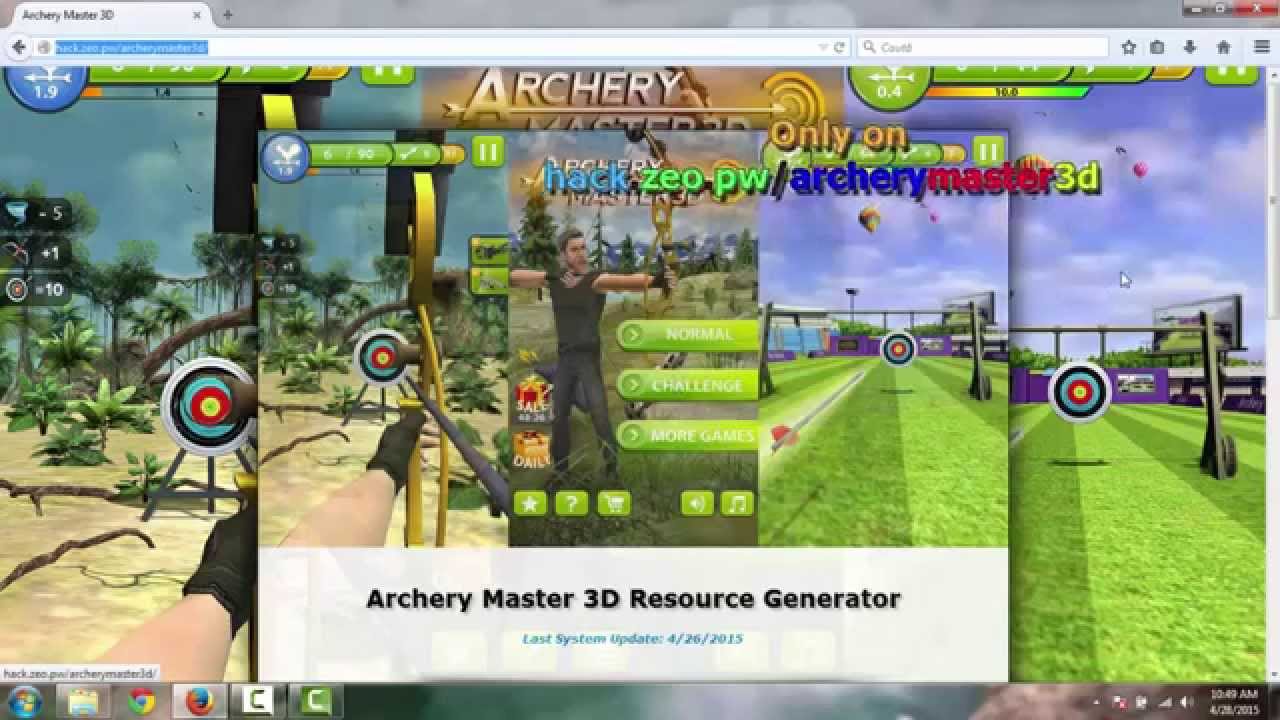
Task: Click the target on the purple stadium wall
Action: click(x=1080, y=391)
